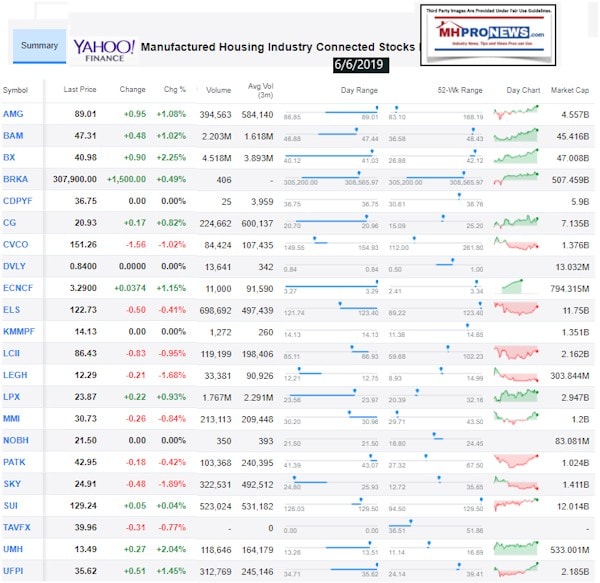600x583 pixels.
Task: Click the SKY day chart sparkline
Action: (x=516, y=483)
